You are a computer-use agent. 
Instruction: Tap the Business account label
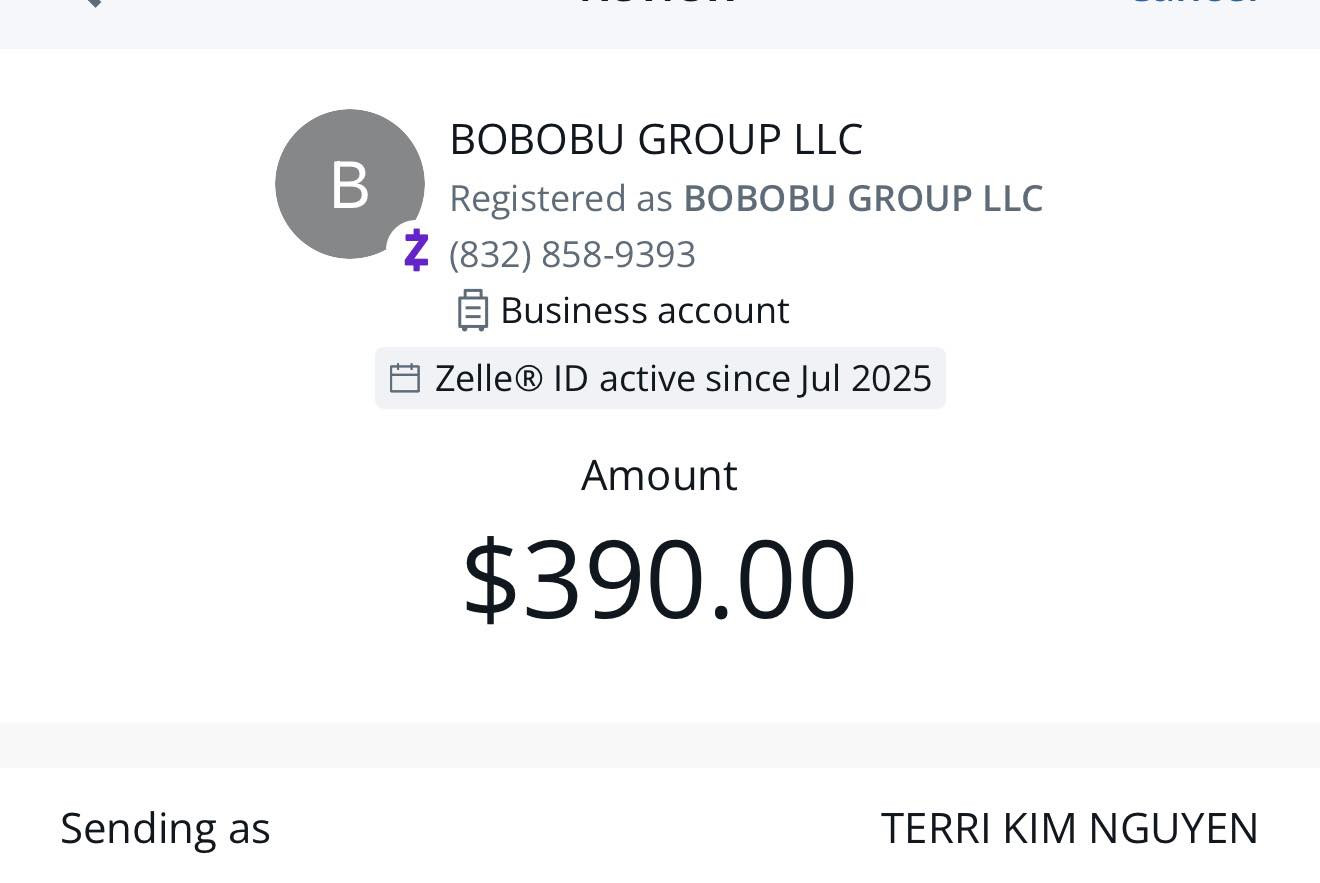(644, 310)
